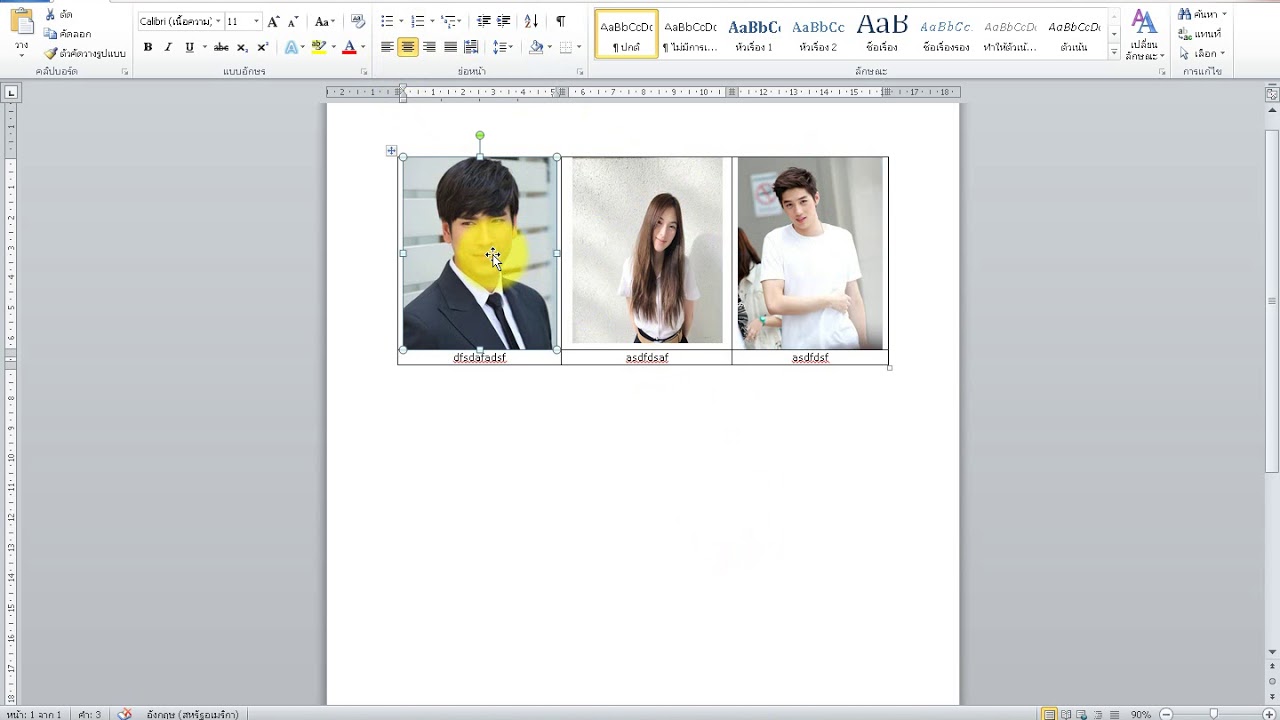This screenshot has height=720, width=1280.
Task: Click the Replace (แทนที่) icon
Action: point(1184,34)
